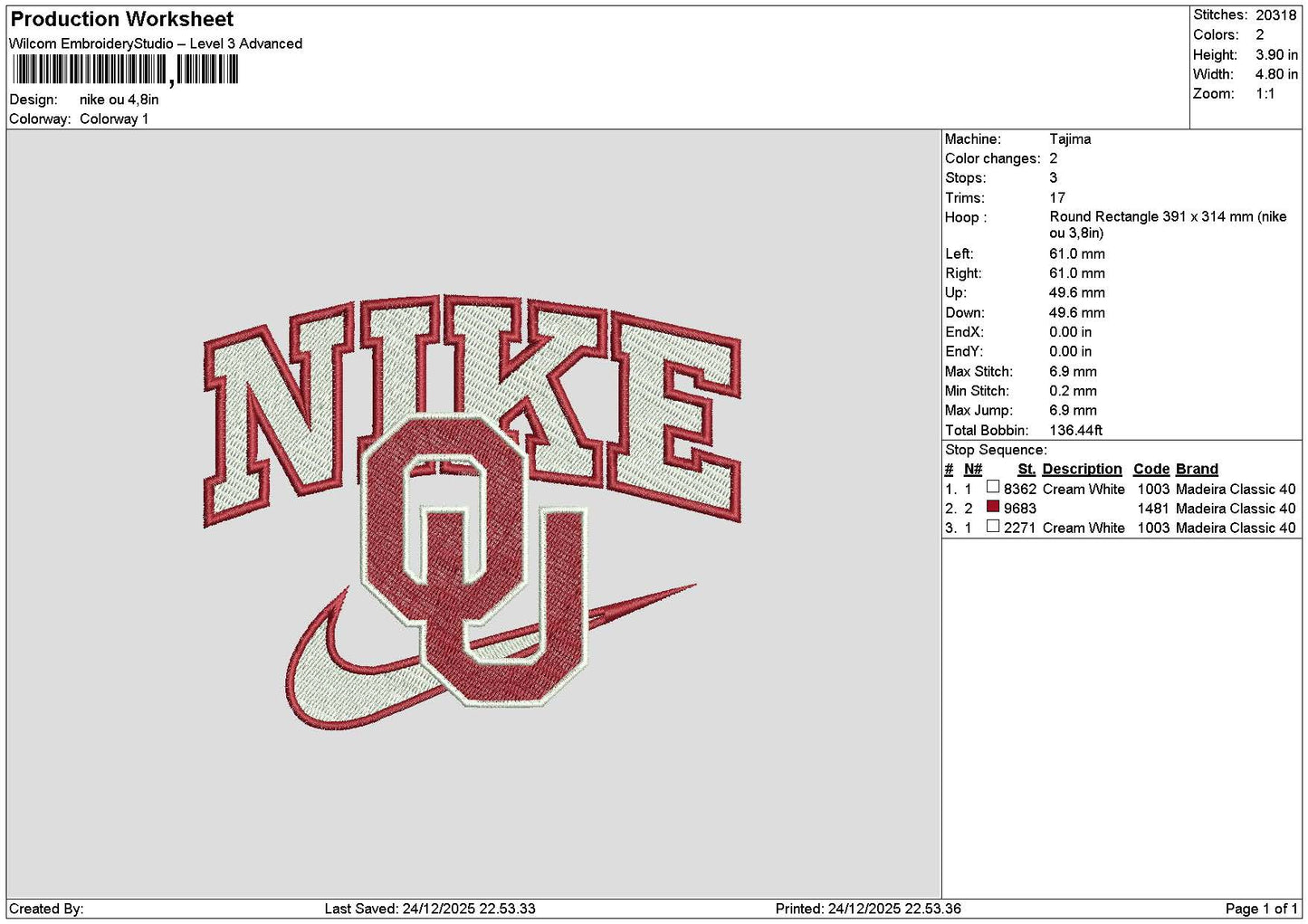
Task: Click 'Madeira Classic 40' brand in row 2
Action: tap(1236, 509)
